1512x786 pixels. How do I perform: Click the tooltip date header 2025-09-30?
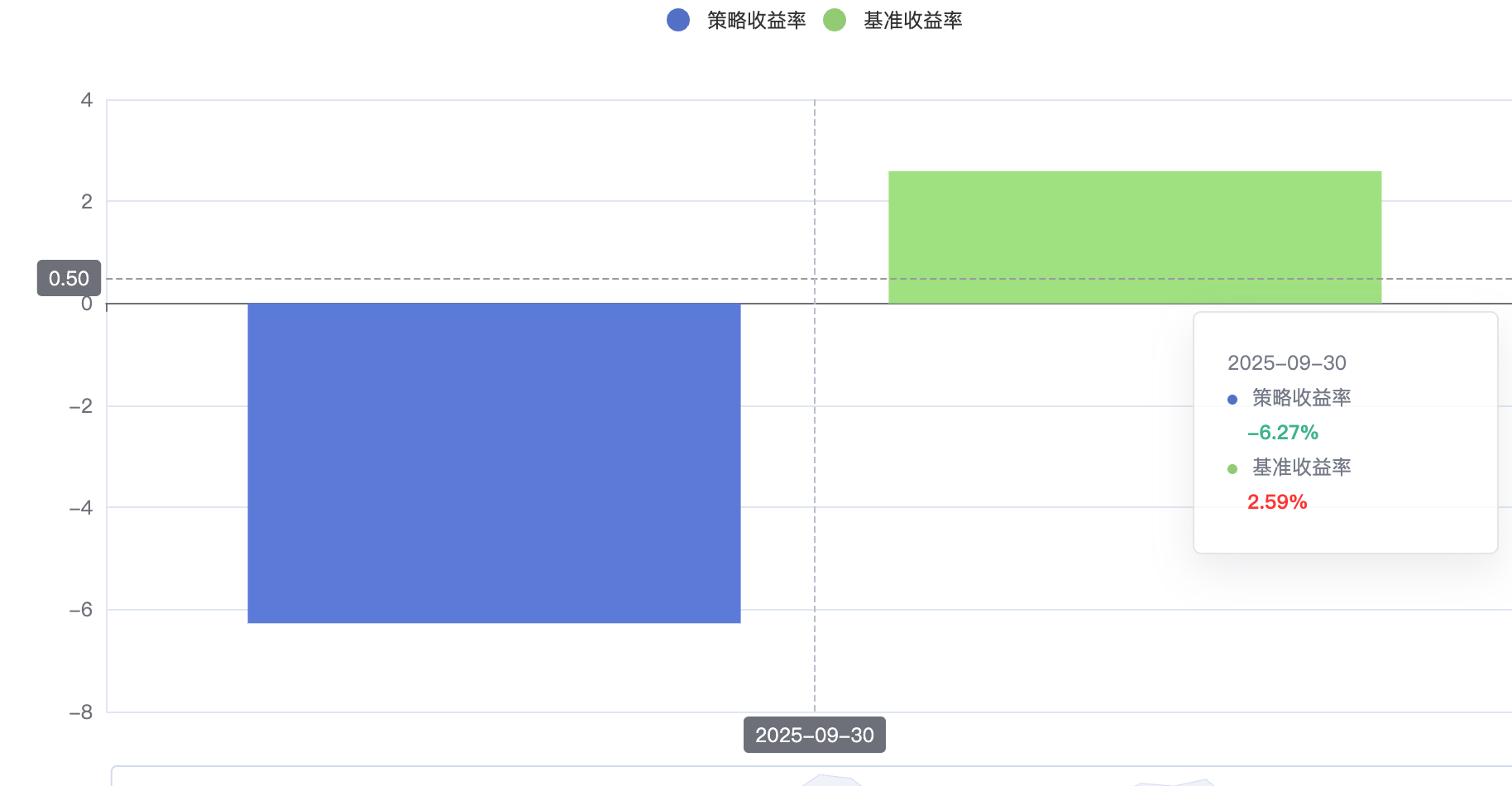(x=1286, y=363)
